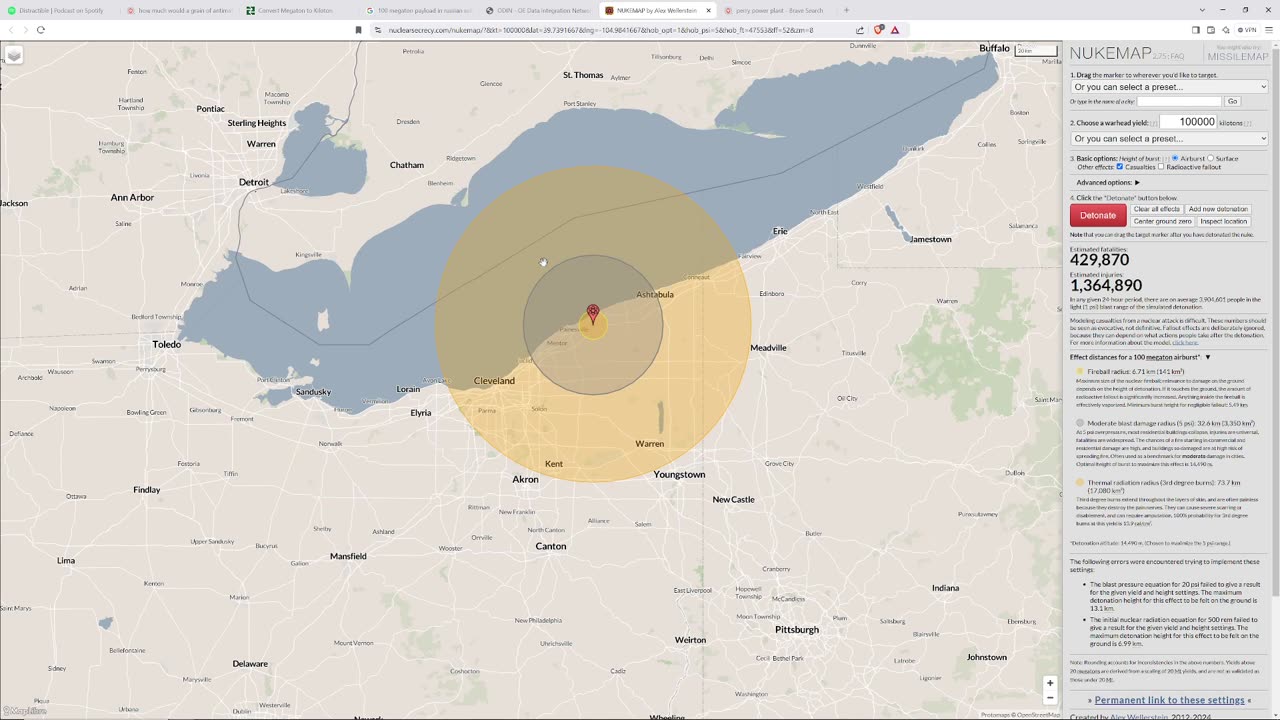Click the Brave Rewards triangle icon
The height and width of the screenshot is (720, 1280).
pyautogui.click(x=895, y=30)
